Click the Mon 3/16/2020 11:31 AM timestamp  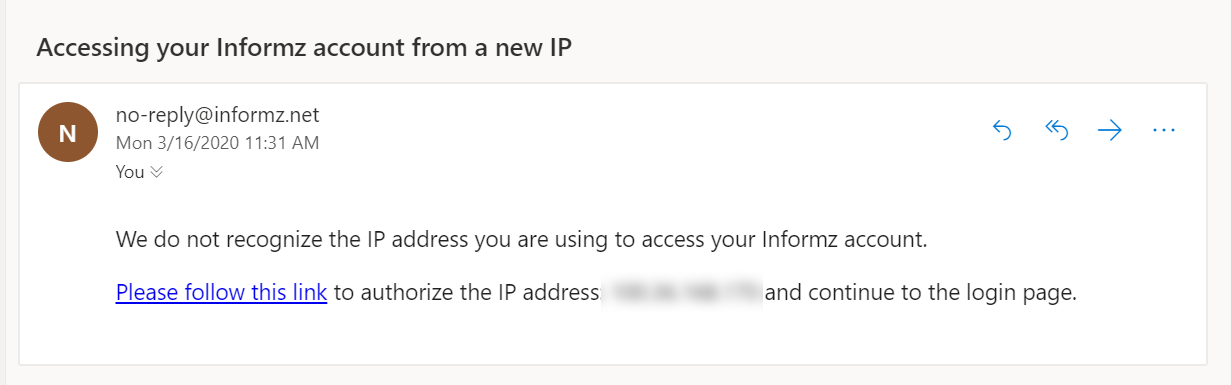[218, 143]
